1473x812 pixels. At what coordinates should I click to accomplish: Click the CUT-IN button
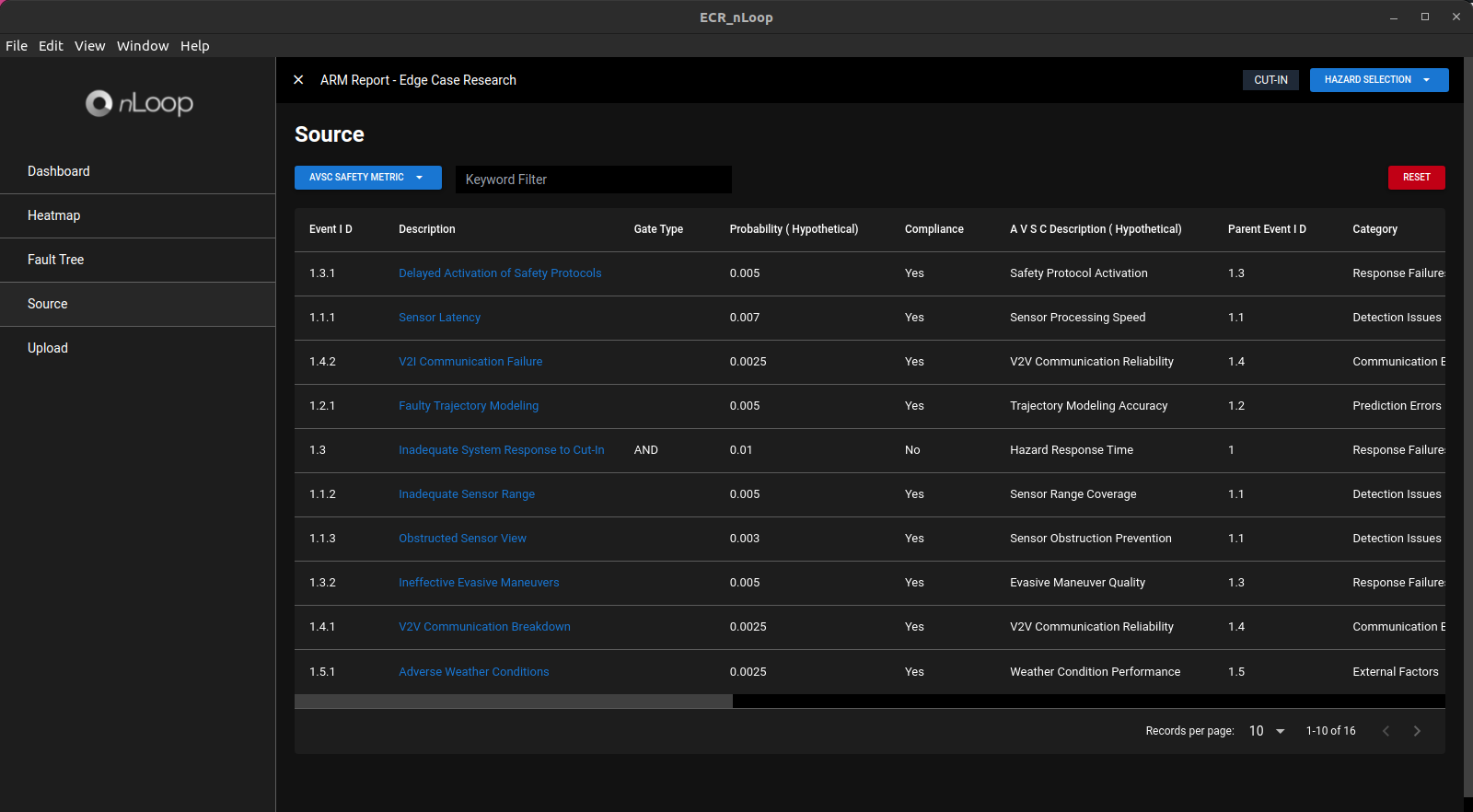(1270, 80)
